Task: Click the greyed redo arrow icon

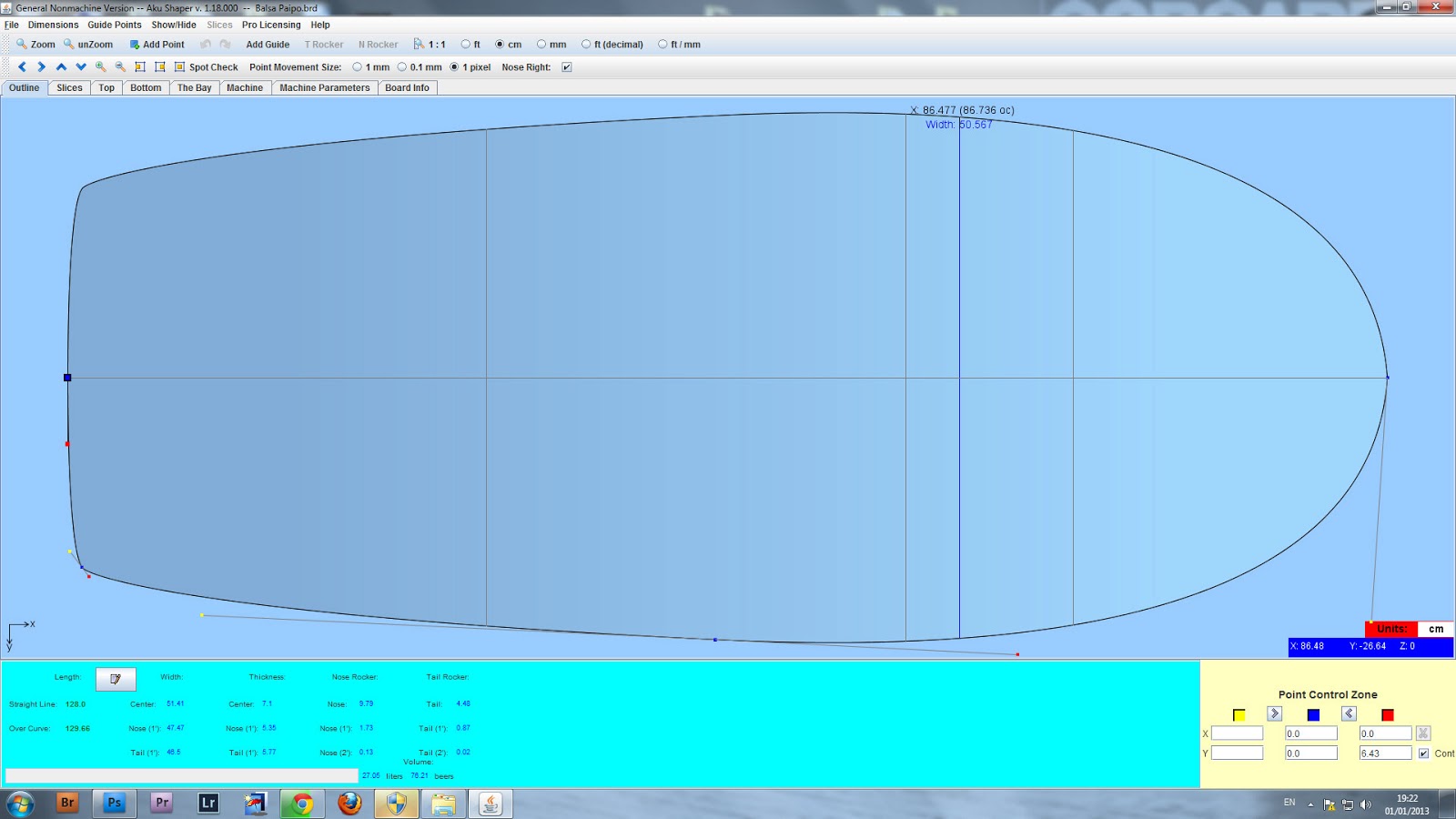Action: 225,45
